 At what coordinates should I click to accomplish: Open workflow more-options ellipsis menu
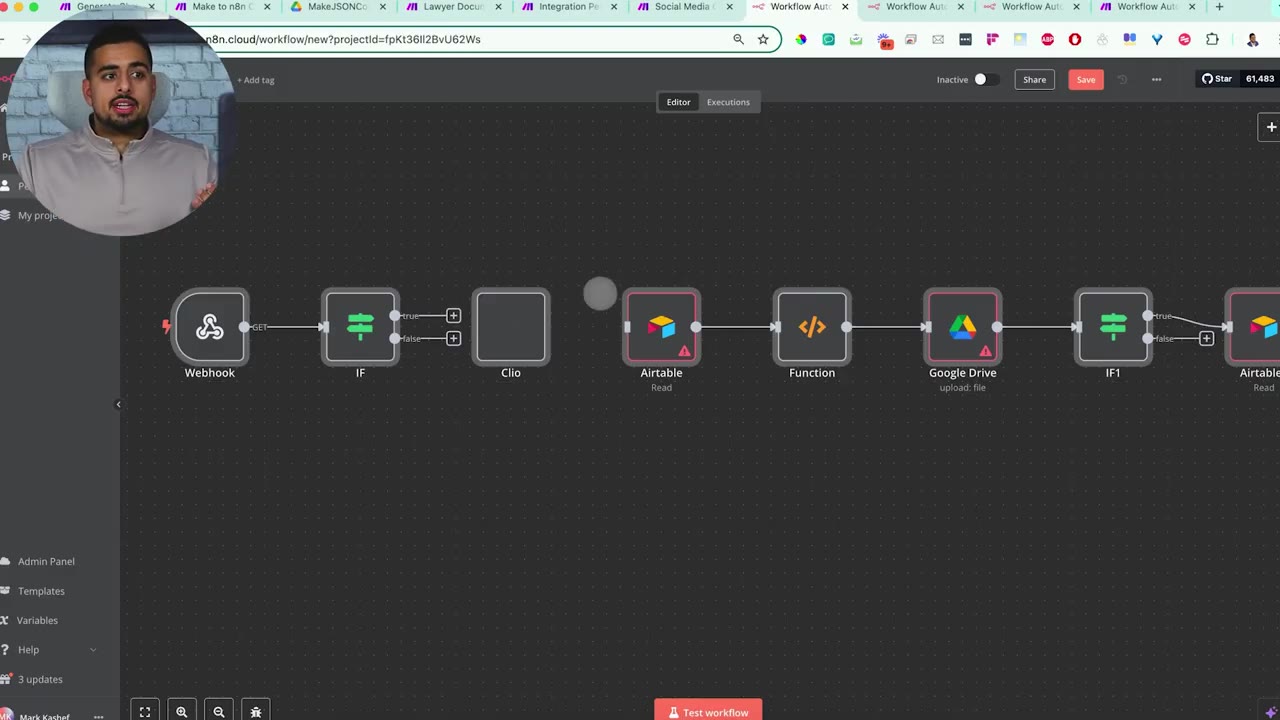pyautogui.click(x=1156, y=79)
